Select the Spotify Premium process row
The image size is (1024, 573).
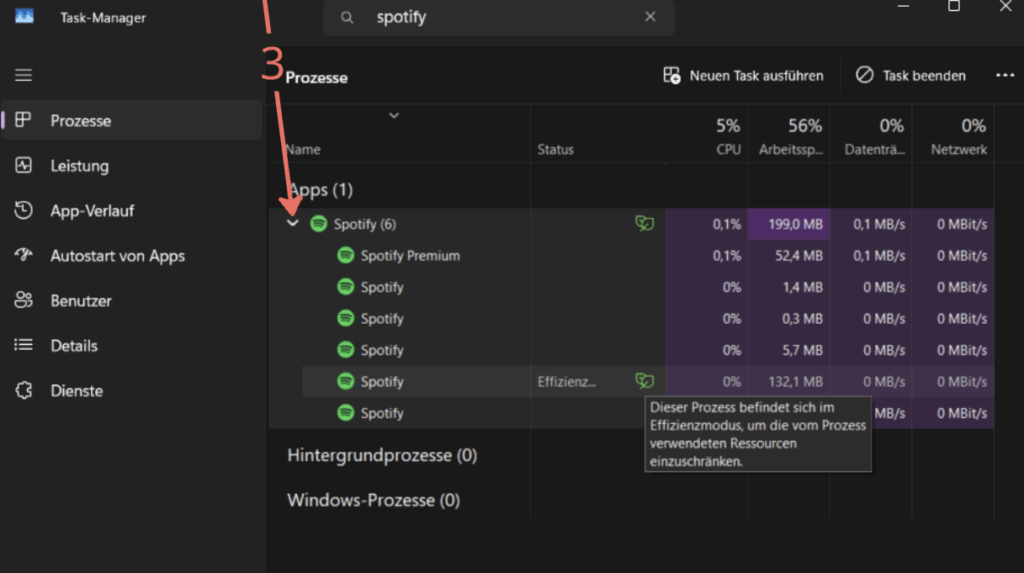coord(632,255)
